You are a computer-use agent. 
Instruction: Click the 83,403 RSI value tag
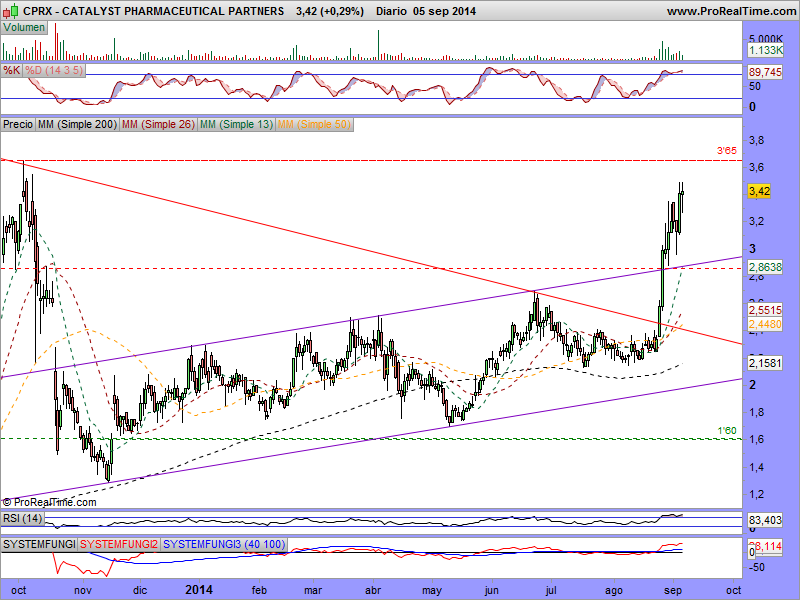point(765,520)
